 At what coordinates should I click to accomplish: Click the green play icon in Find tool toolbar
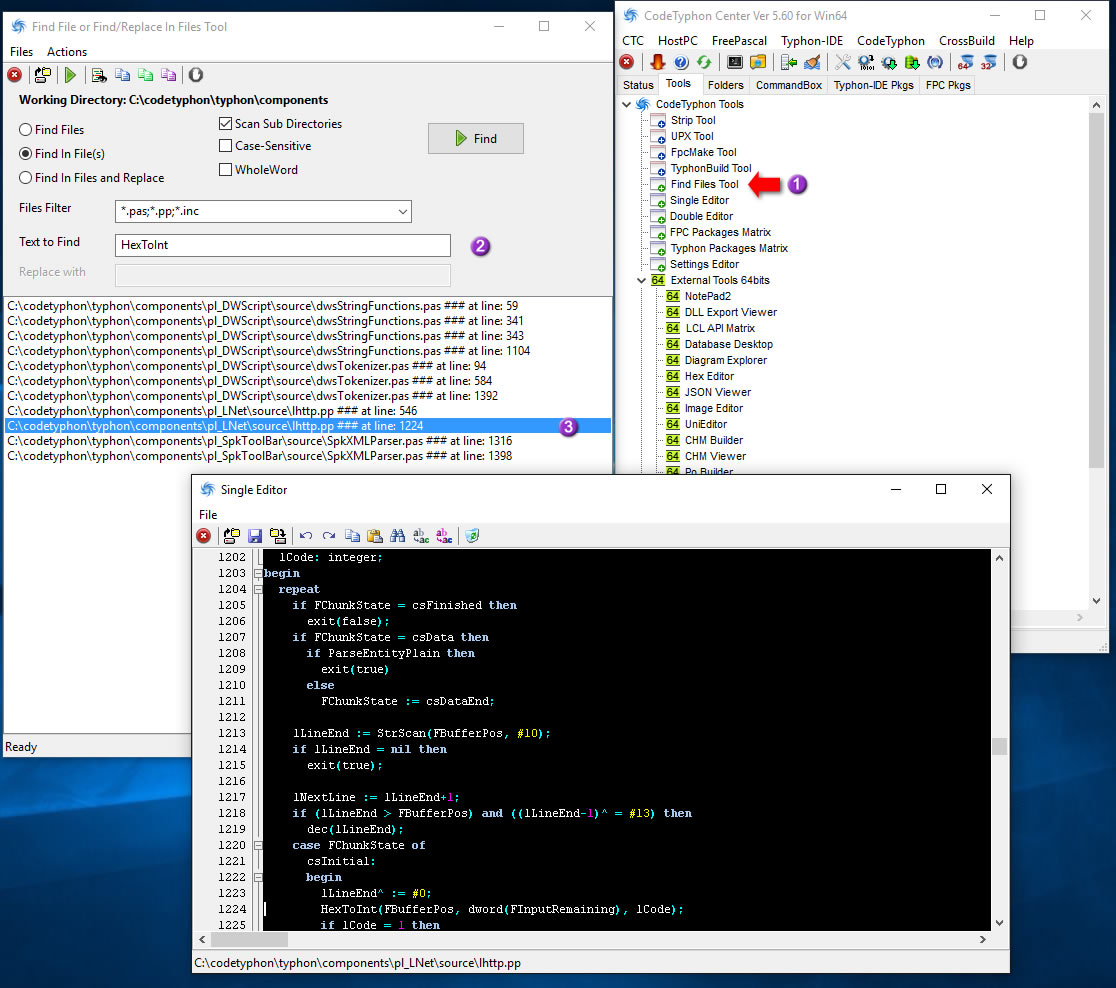[x=70, y=75]
